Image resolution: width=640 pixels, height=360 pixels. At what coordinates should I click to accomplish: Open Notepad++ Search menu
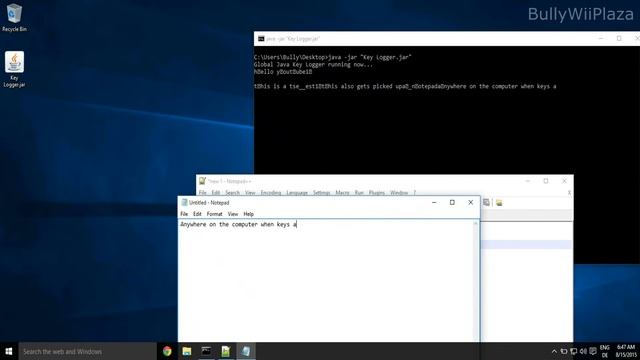pyautogui.click(x=232, y=193)
